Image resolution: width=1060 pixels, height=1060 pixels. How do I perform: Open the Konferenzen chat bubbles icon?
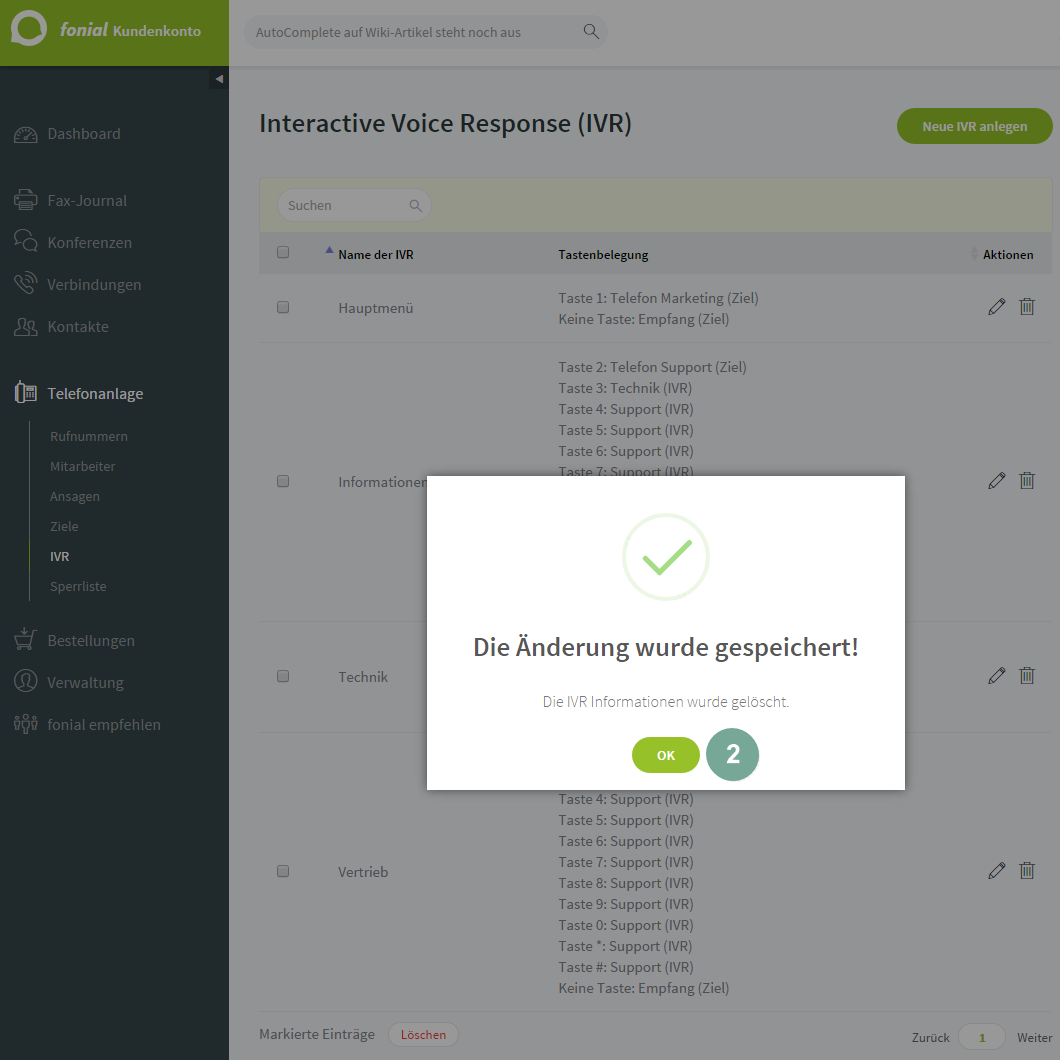point(26,241)
